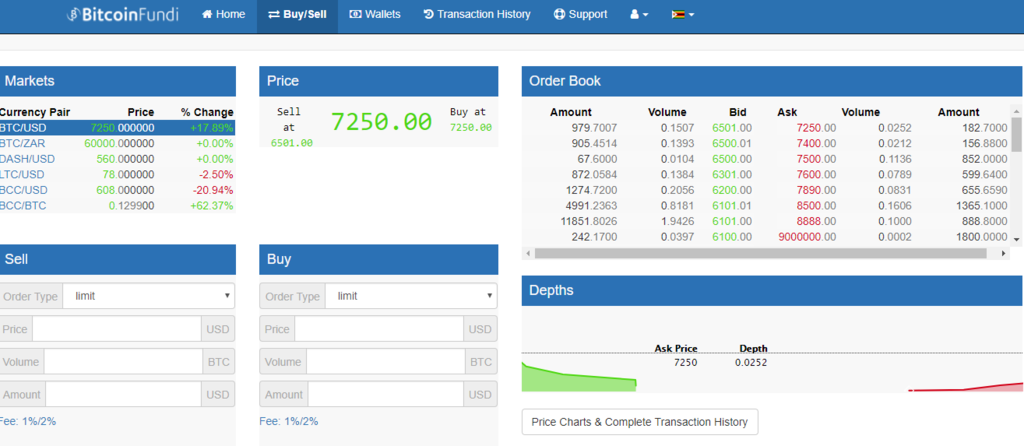The image size is (1024, 446).
Task: Click the Support lifebuoy icon
Action: (559, 14)
